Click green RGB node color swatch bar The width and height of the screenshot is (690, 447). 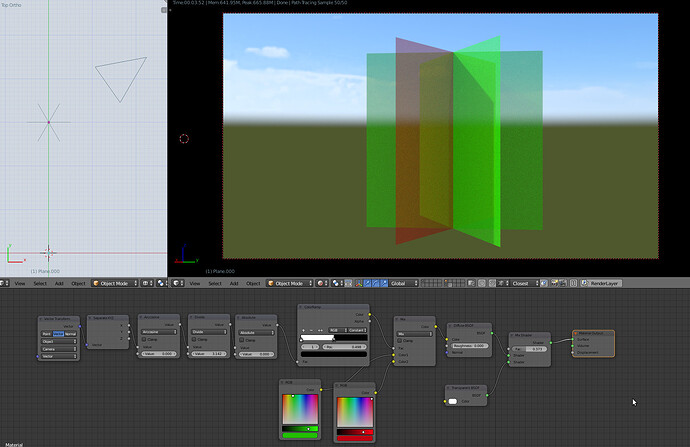[300, 436]
